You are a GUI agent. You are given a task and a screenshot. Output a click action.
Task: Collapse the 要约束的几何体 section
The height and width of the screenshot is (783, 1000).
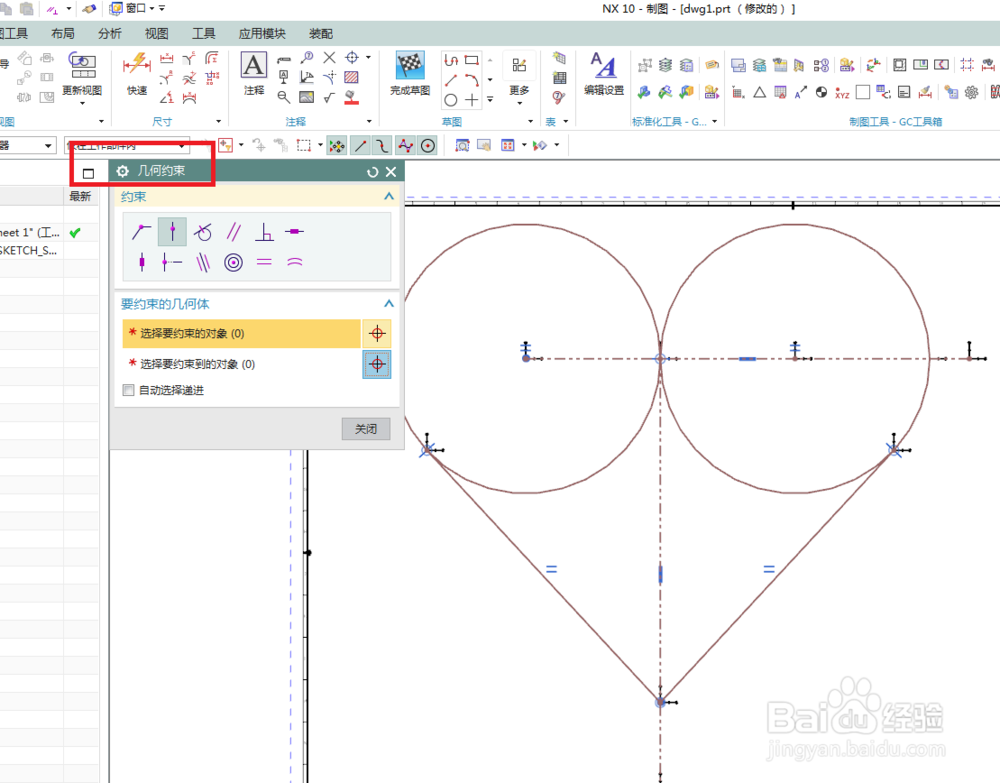point(388,304)
